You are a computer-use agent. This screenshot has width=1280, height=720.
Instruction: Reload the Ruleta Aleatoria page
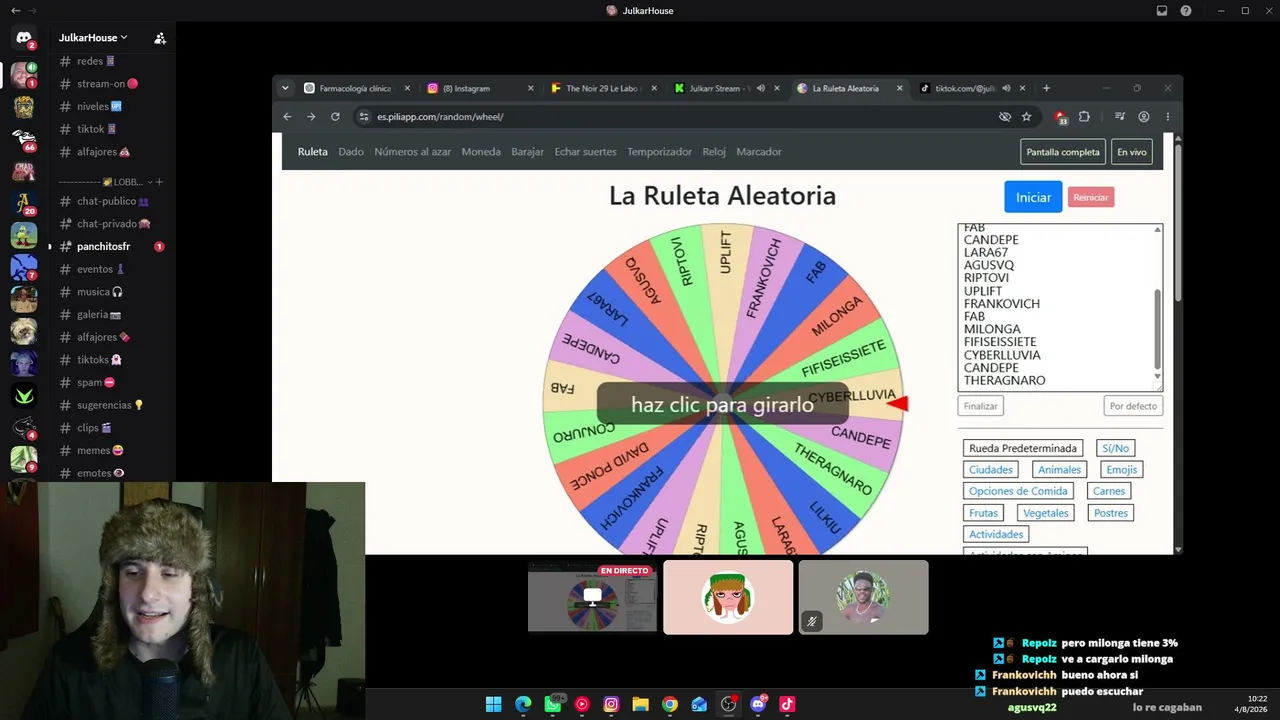(x=335, y=117)
